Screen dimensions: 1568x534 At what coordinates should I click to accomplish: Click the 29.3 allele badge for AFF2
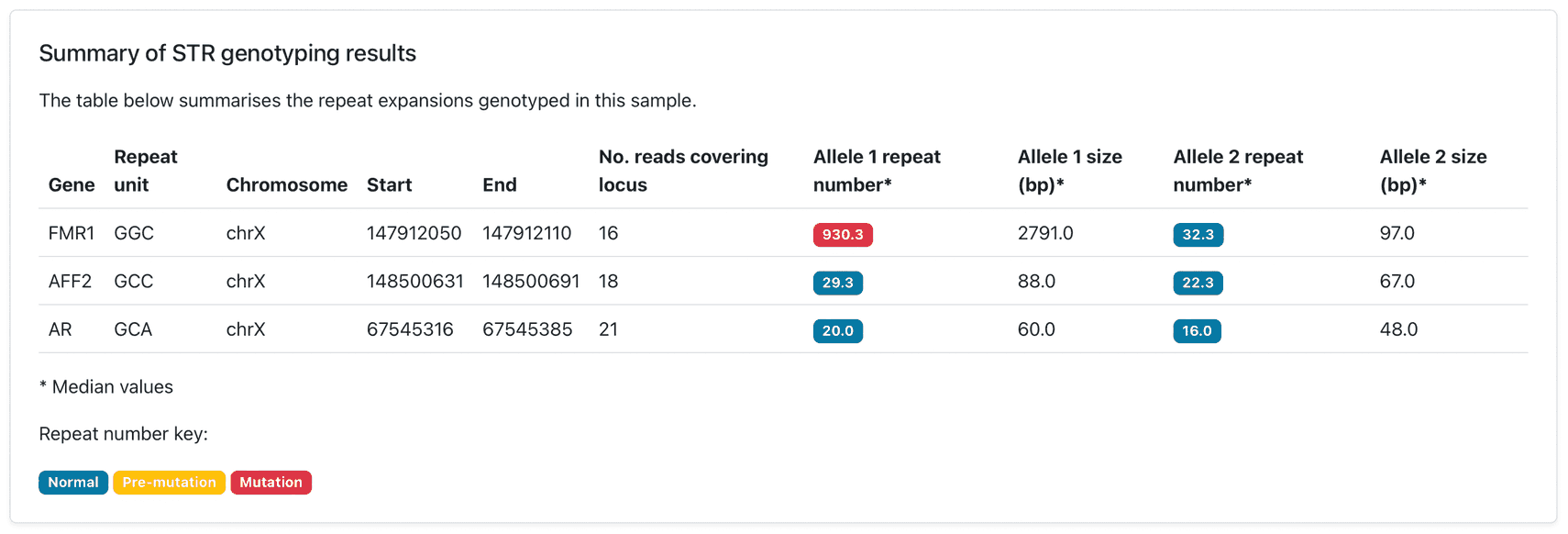coord(837,283)
